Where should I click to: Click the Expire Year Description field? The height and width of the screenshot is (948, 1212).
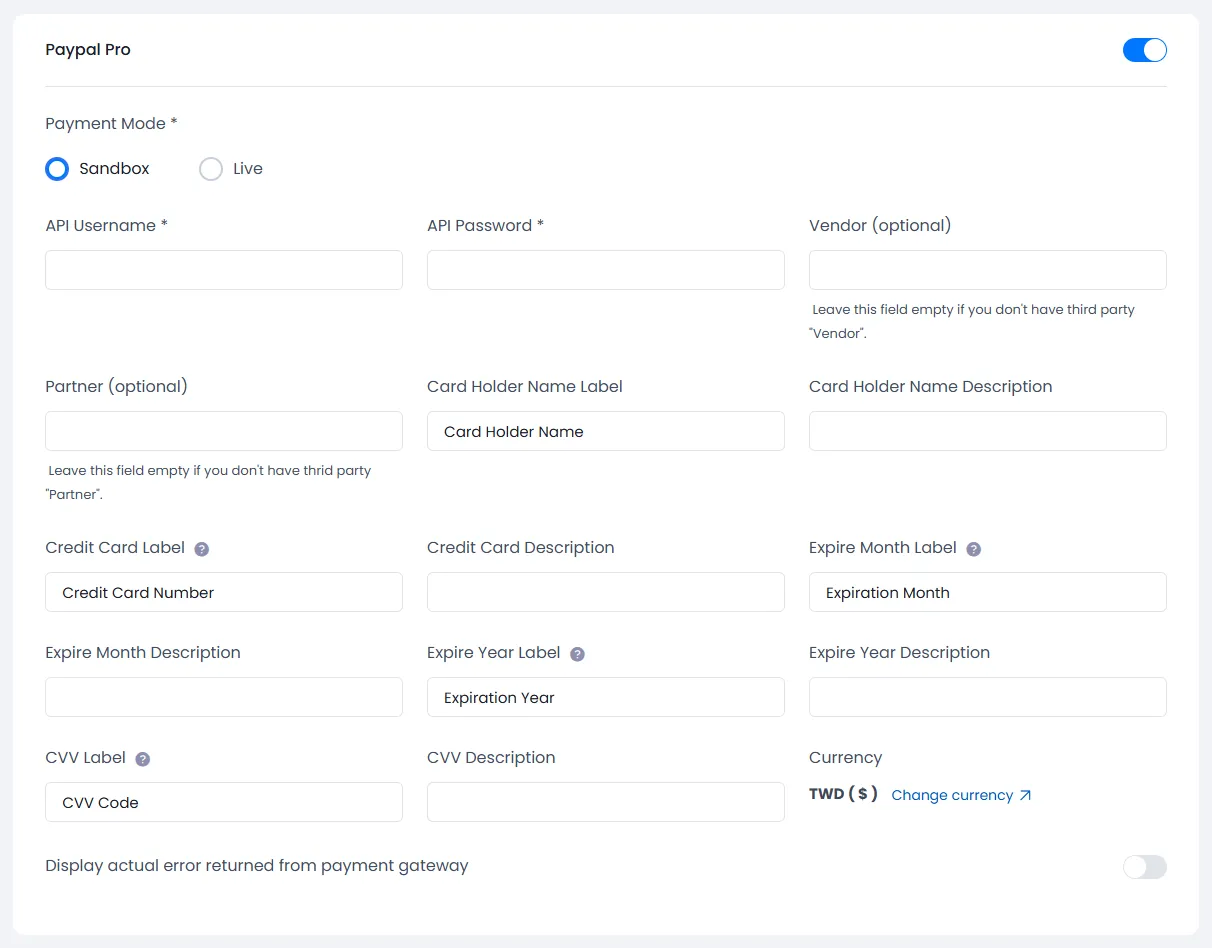point(987,697)
